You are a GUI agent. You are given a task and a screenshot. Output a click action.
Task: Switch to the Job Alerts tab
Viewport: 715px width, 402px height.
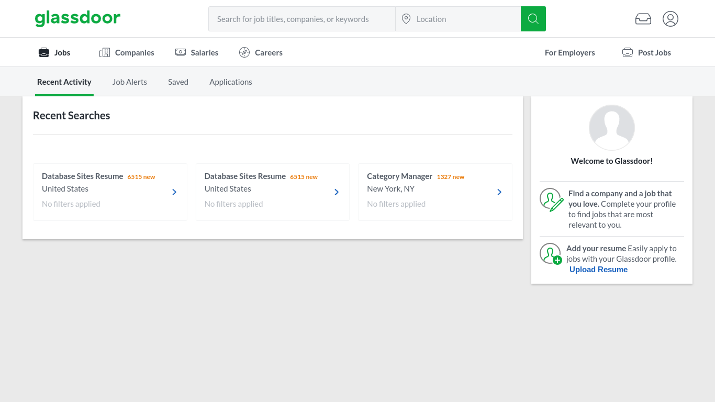click(130, 82)
